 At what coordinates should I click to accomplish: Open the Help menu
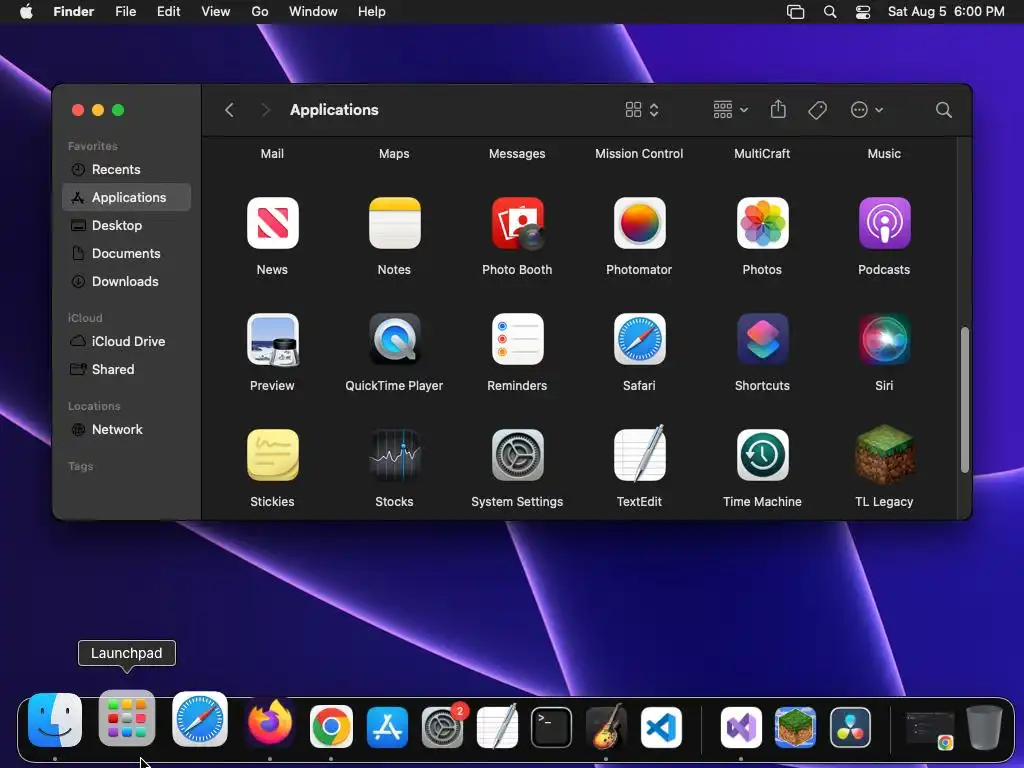coord(372,12)
